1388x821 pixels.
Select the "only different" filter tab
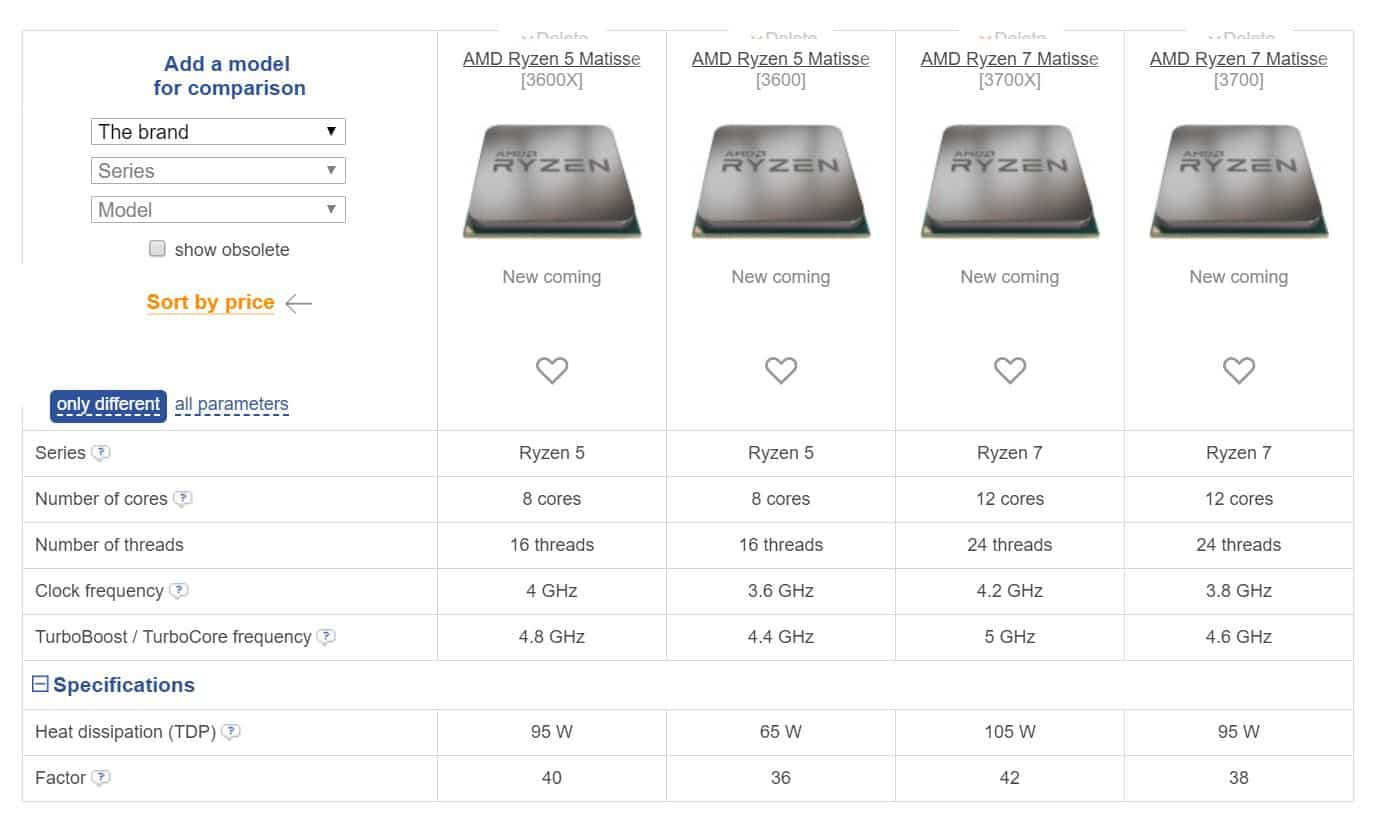[107, 405]
